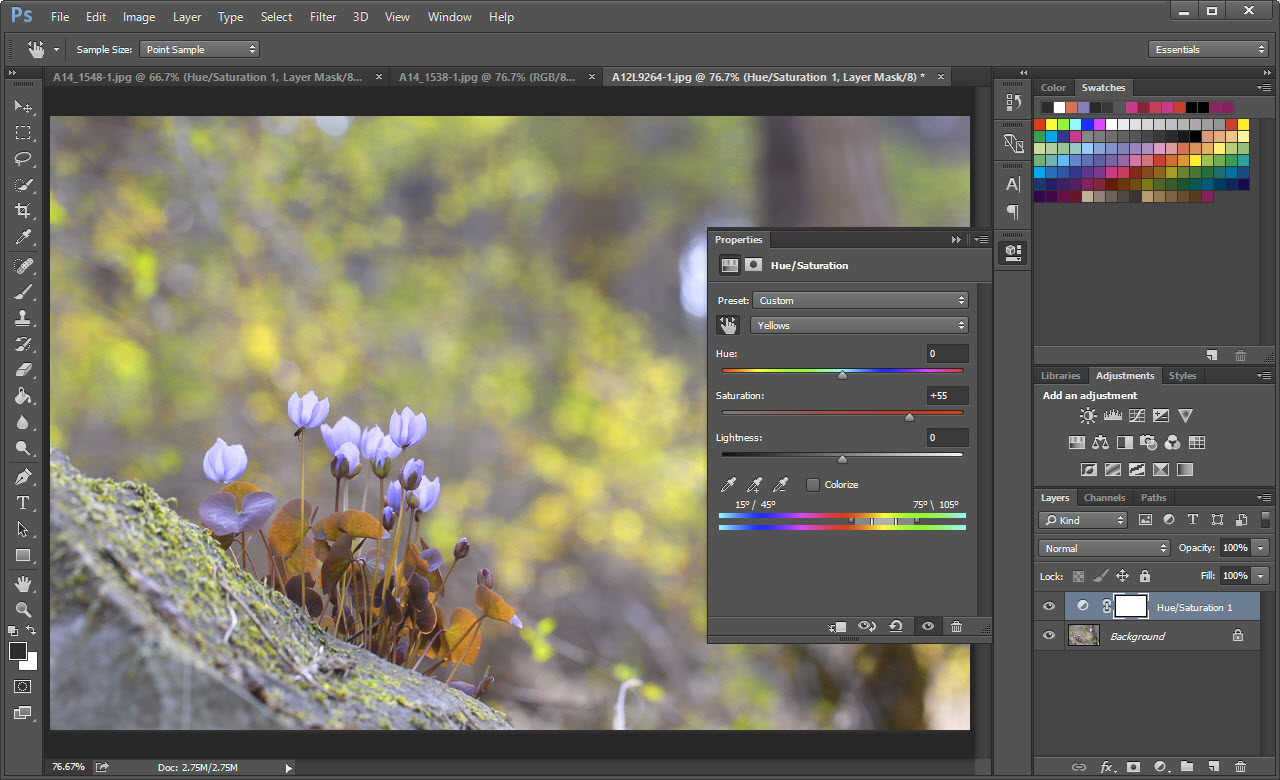Select the Clone Stamp tool
This screenshot has width=1280, height=780.
coord(23,318)
